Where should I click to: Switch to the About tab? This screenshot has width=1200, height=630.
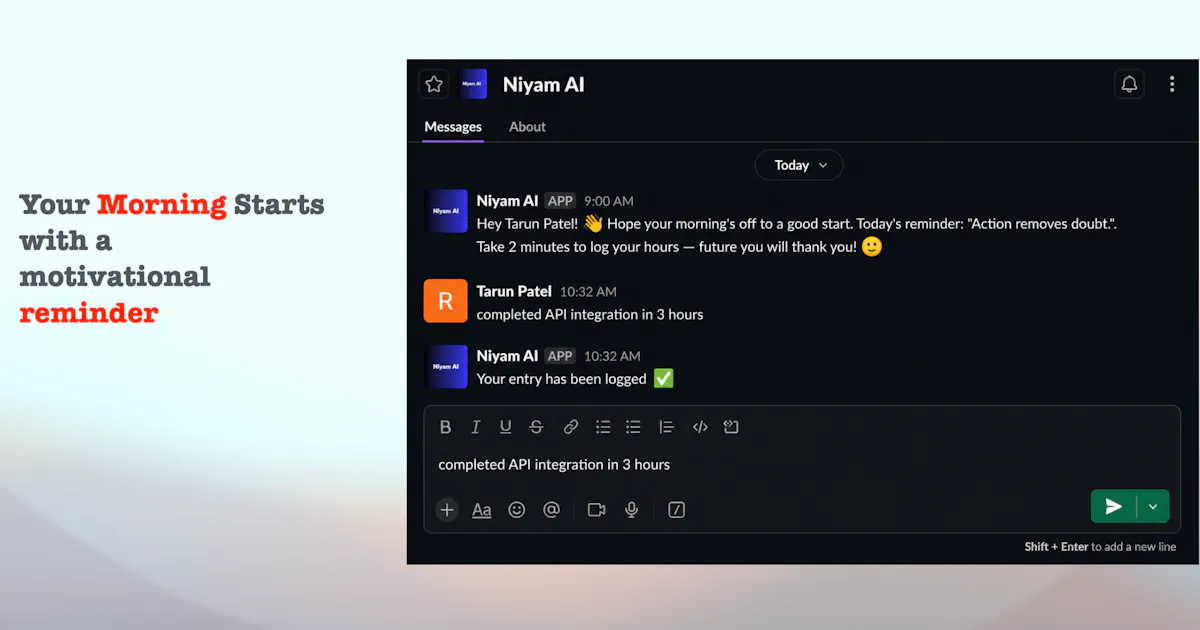[x=527, y=127]
